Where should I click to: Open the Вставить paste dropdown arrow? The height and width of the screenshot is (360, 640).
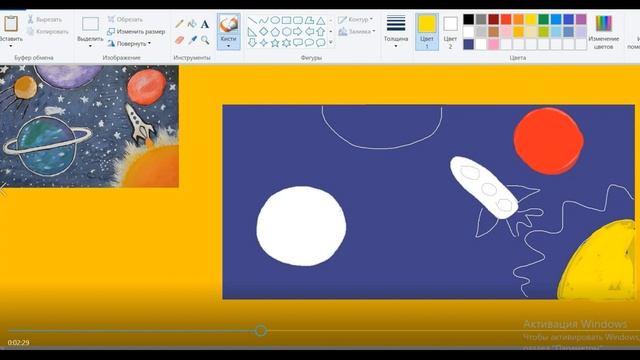coord(11,46)
